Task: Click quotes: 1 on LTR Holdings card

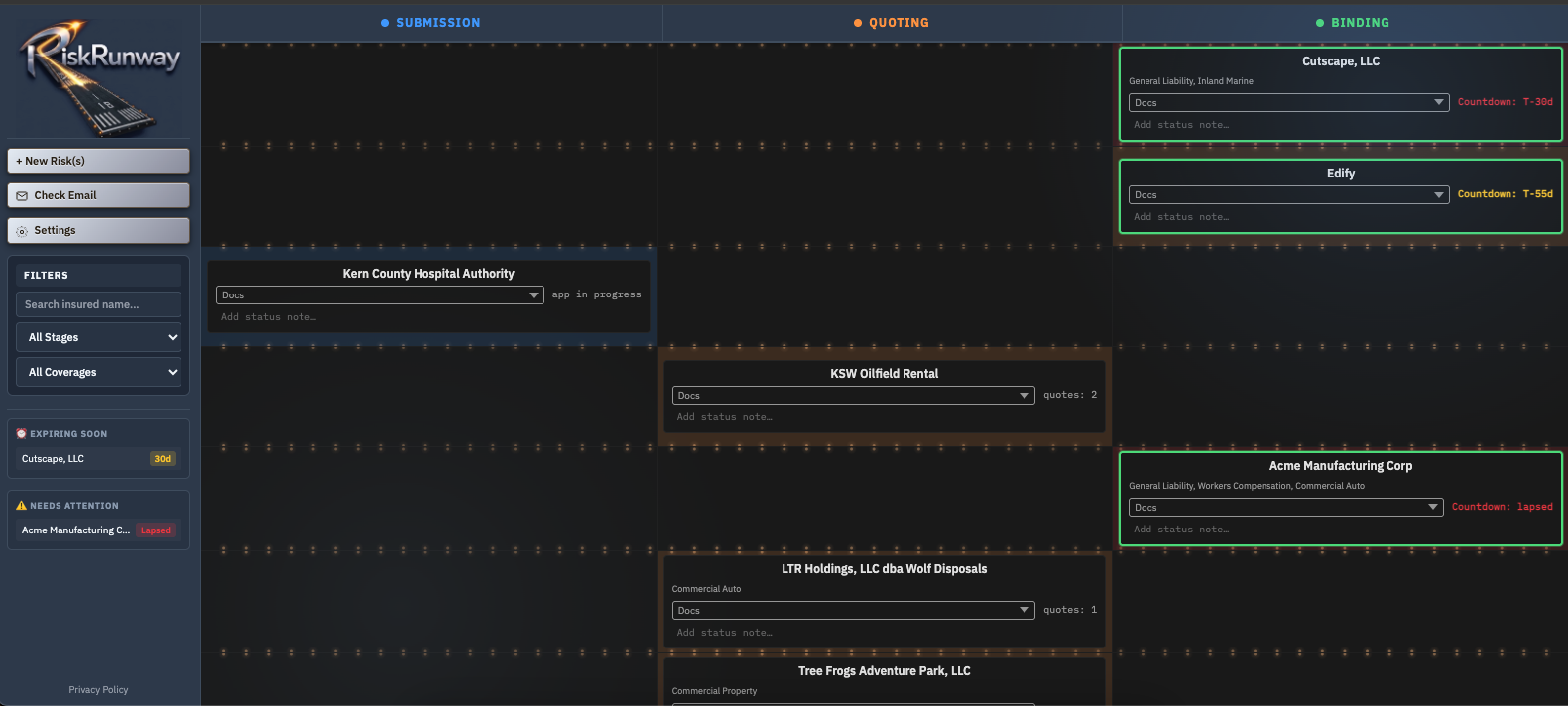Action: click(x=1070, y=610)
